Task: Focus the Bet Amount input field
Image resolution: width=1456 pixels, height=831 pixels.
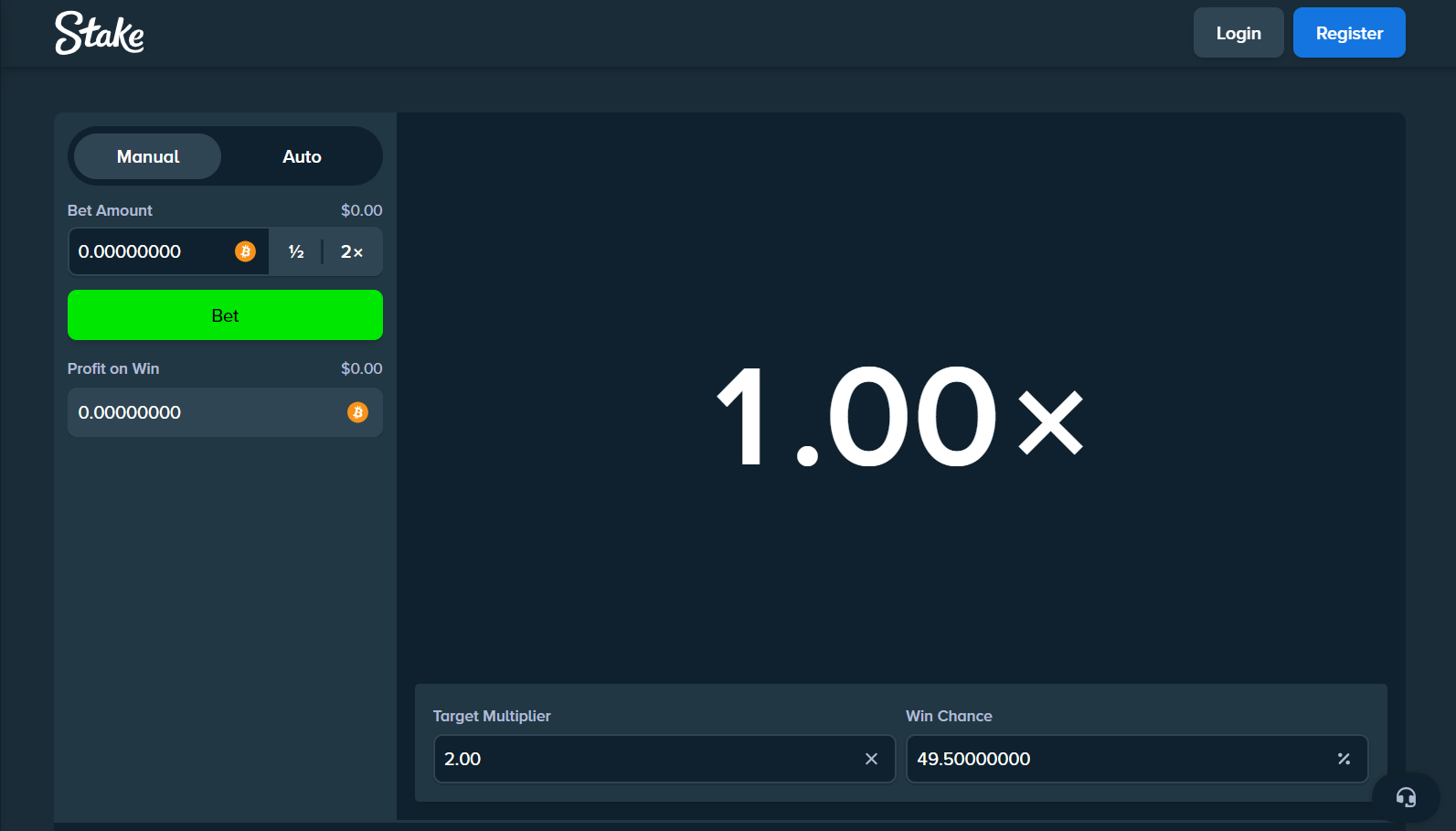Action: tap(151, 251)
